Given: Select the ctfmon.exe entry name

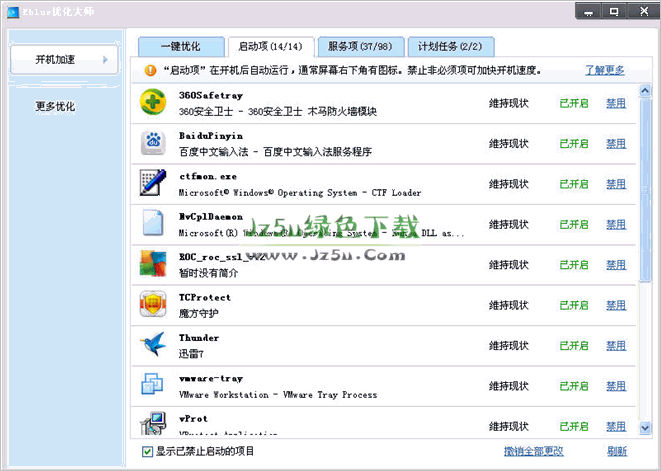Looking at the screenshot, I should point(208,177).
